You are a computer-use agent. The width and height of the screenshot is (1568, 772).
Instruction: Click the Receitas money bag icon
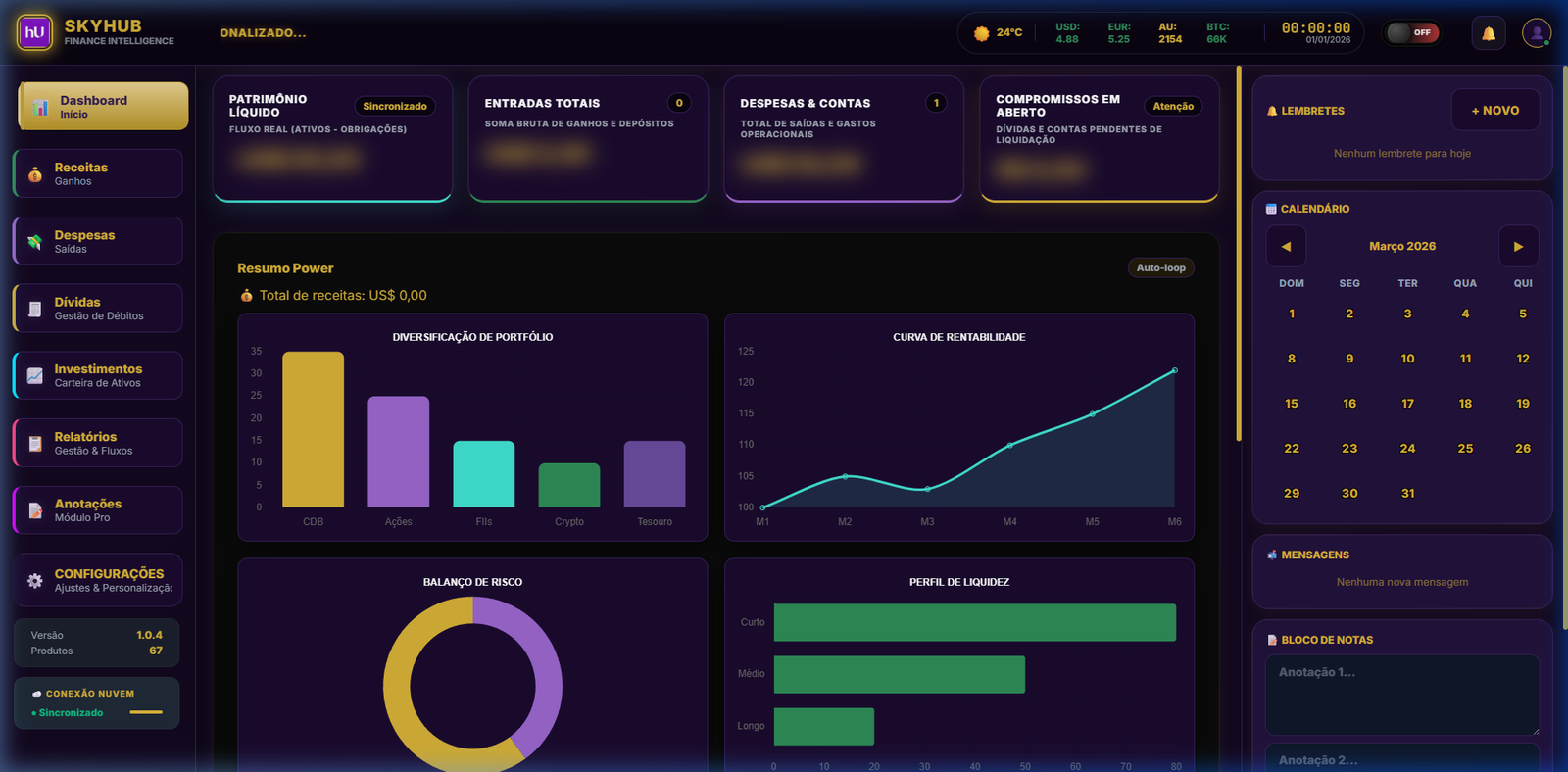click(35, 174)
